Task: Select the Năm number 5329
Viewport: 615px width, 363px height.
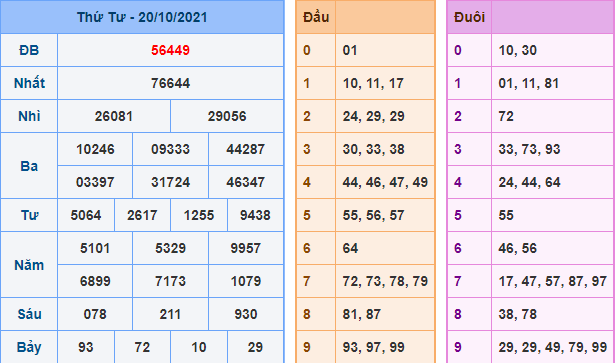Action: [x=170, y=248]
